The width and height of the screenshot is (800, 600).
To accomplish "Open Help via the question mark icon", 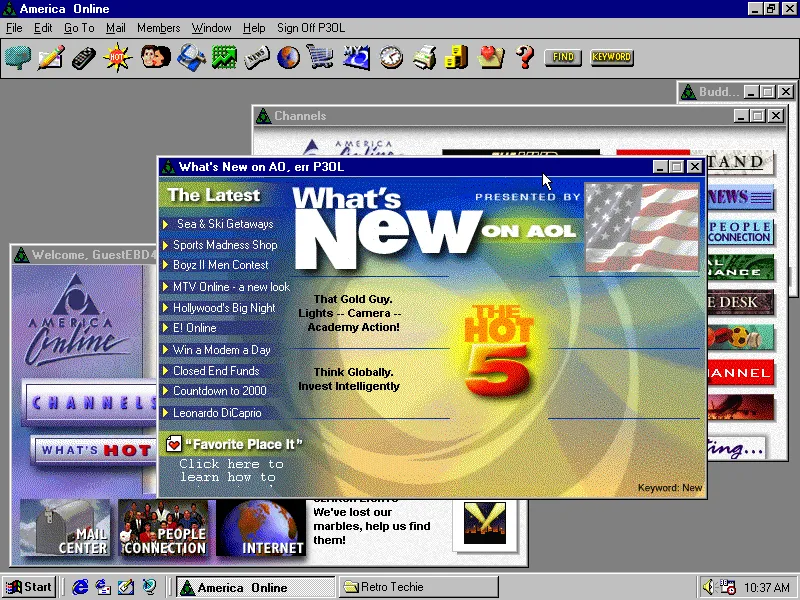I will coord(524,57).
